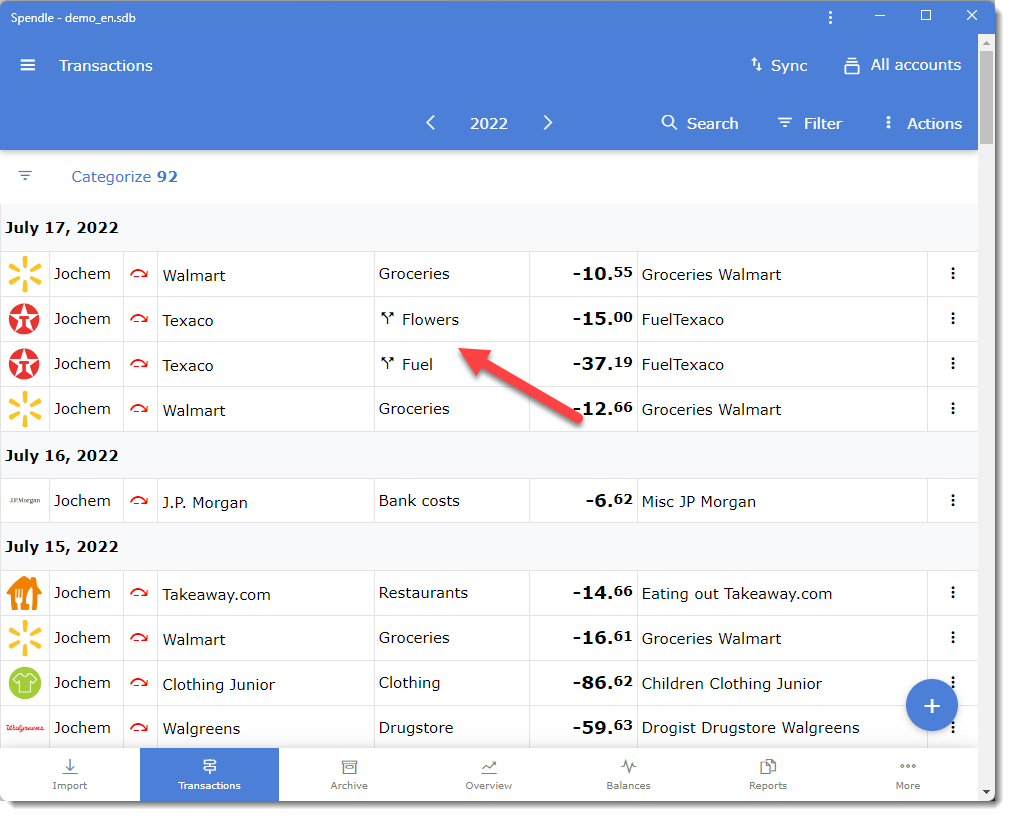Click the Walmart logo on the -16.61 row
Screen dimensions: 1010x816
[x=24, y=638]
